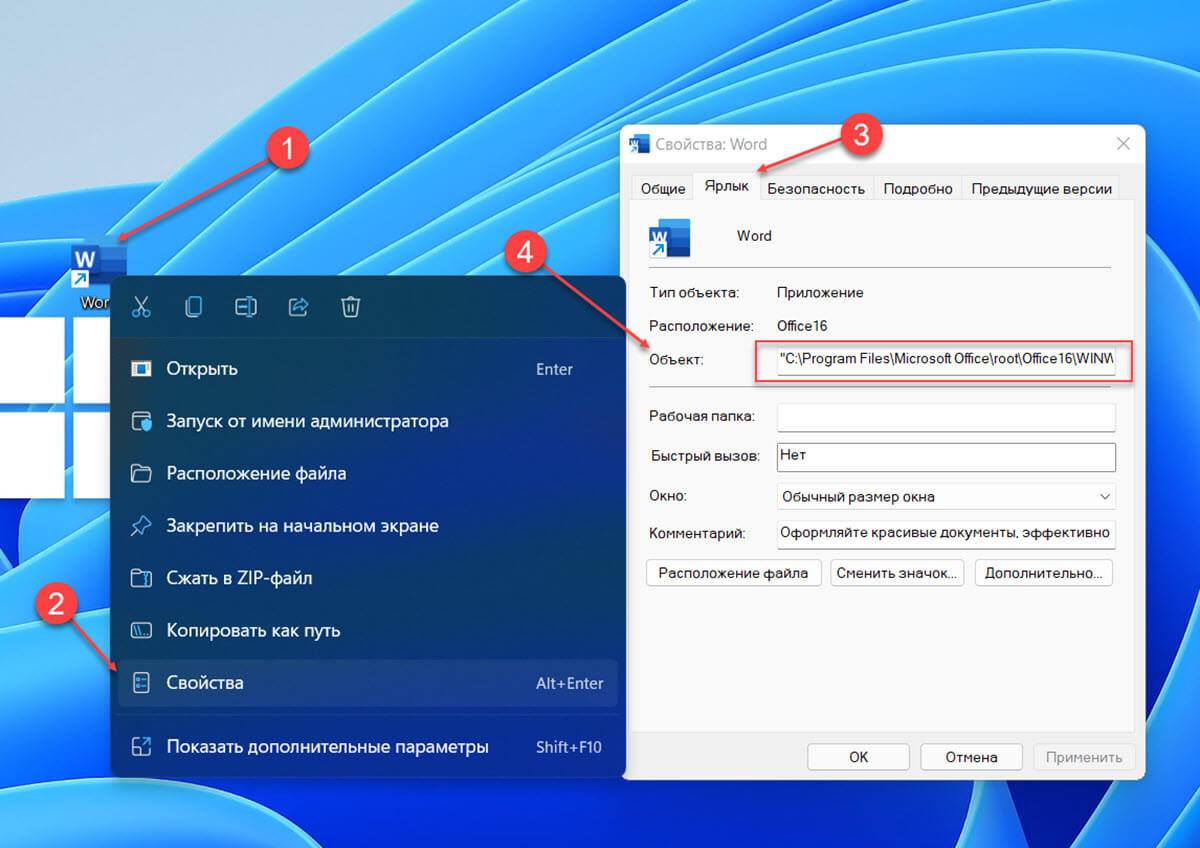Select the Word shortcut icon on the desktop

click(x=99, y=264)
